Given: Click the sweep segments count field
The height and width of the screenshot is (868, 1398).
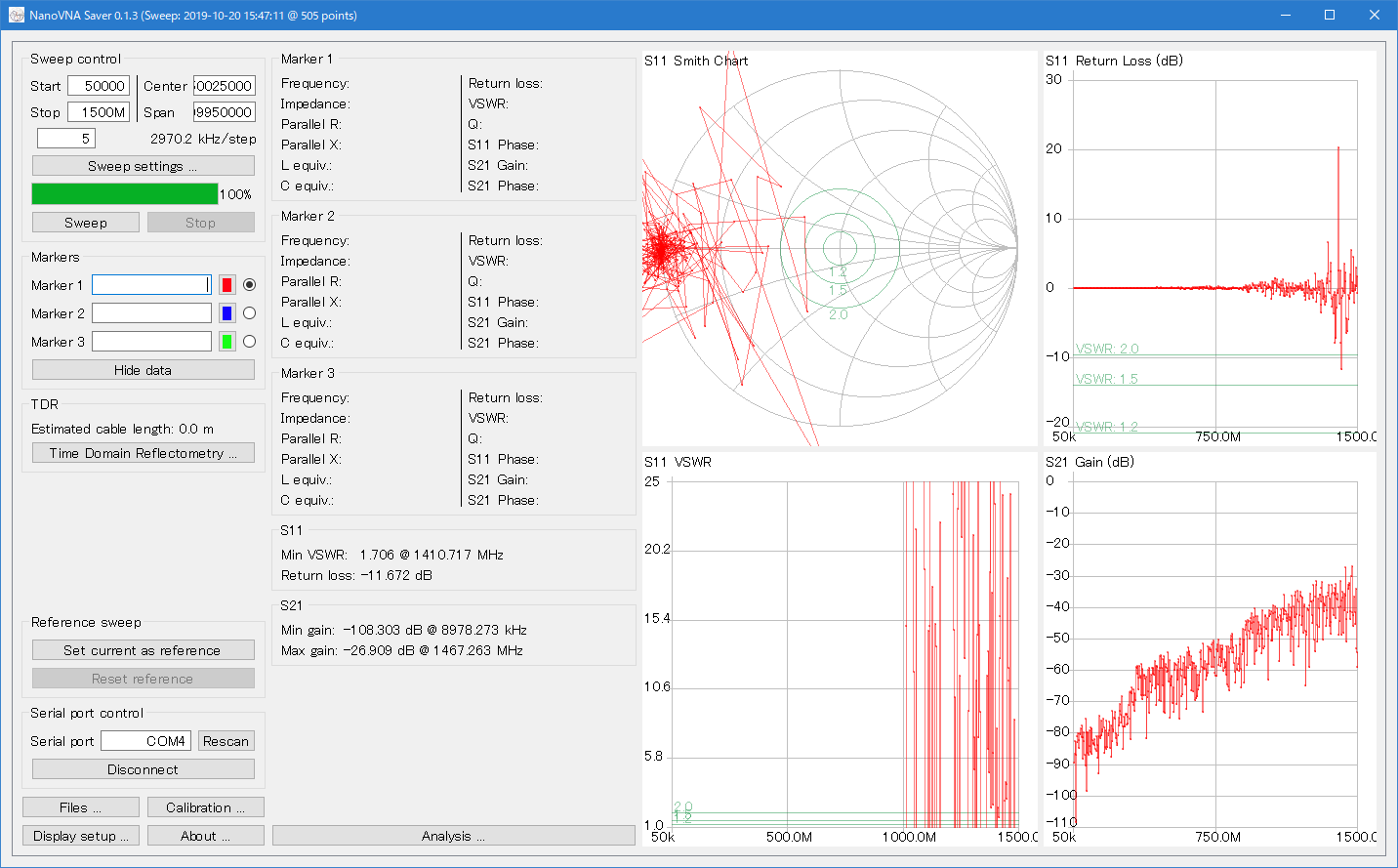Looking at the screenshot, I should coord(66,139).
